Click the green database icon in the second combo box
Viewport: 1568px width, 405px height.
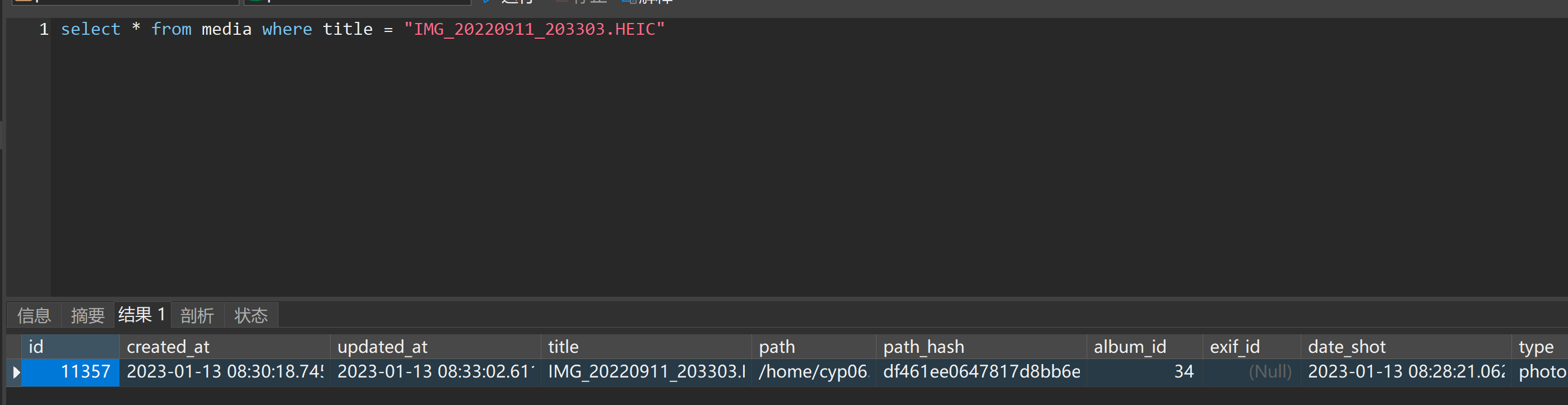[254, 2]
